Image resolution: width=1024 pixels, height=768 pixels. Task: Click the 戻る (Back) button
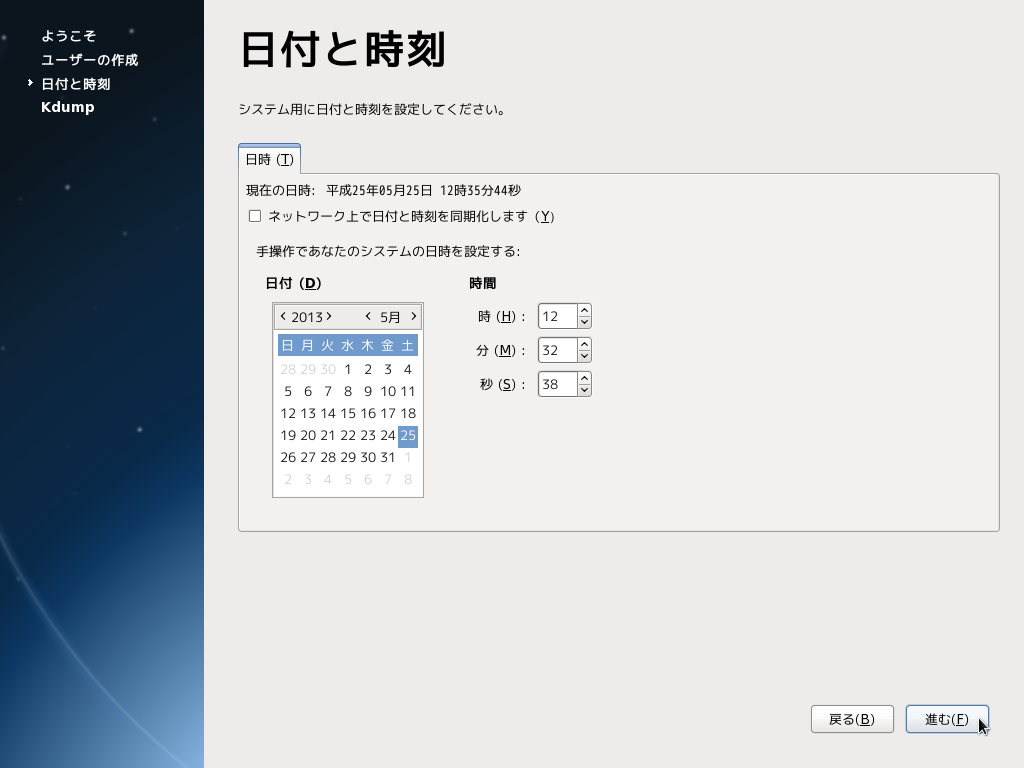coord(851,719)
